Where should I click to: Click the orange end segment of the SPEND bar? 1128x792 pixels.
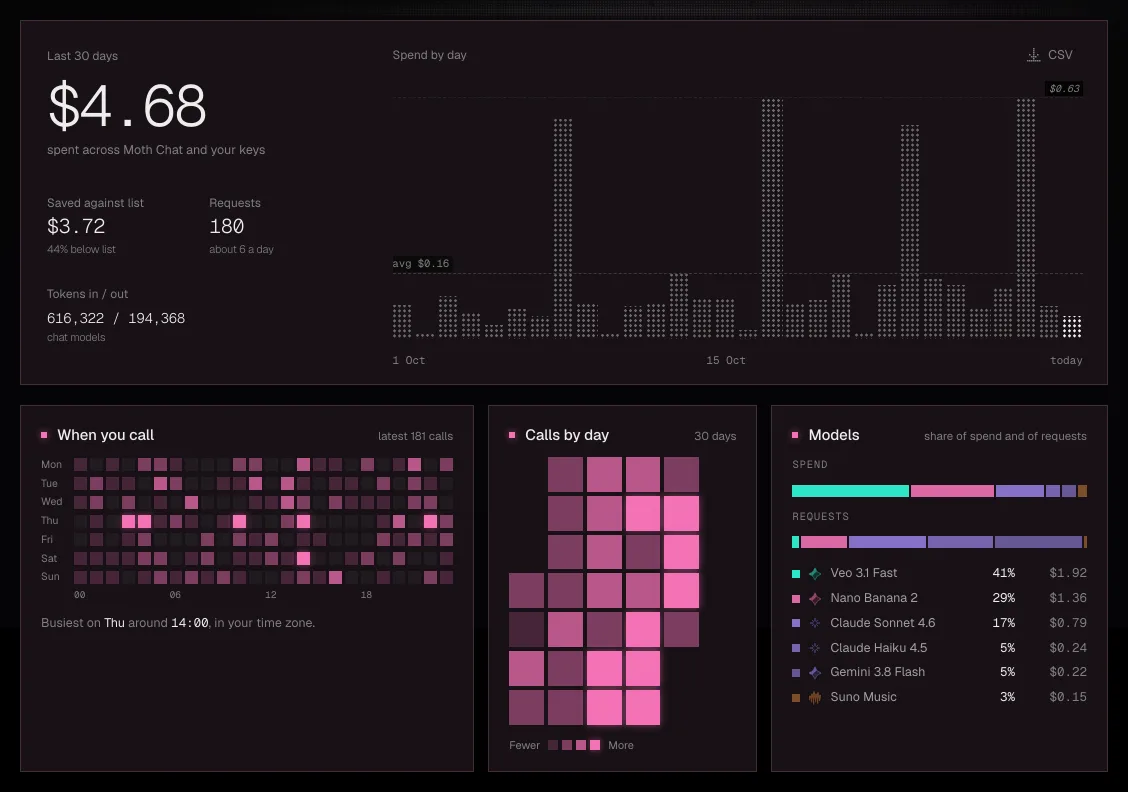click(1082, 491)
